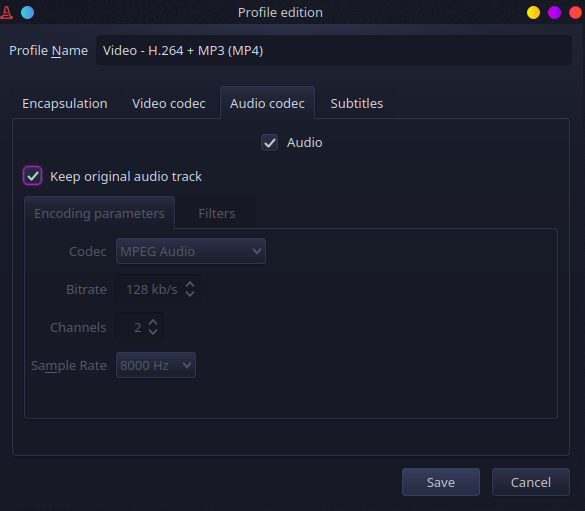This screenshot has width=585, height=511.
Task: Open the Video codec tab
Action: click(169, 104)
